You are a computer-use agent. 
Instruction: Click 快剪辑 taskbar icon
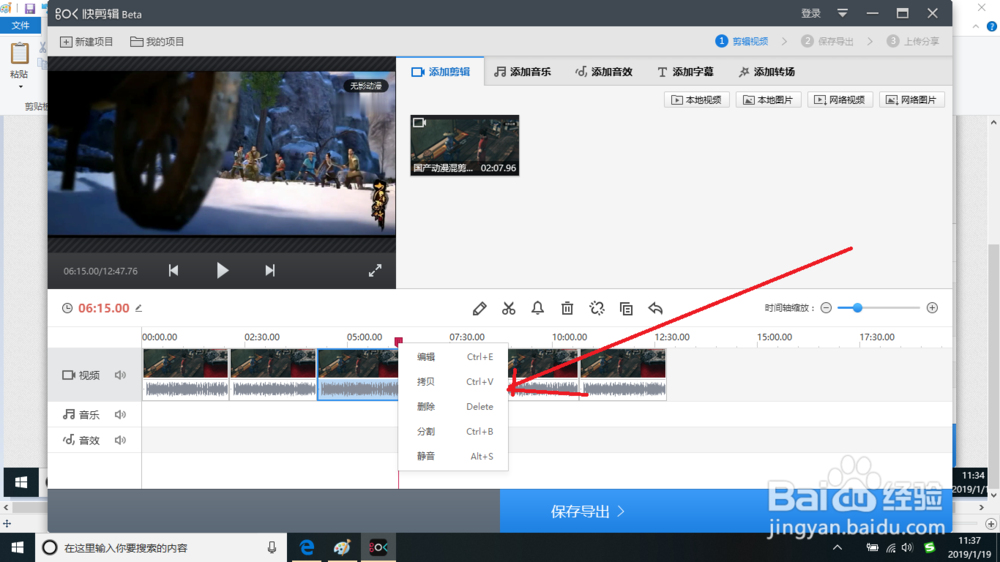click(378, 547)
